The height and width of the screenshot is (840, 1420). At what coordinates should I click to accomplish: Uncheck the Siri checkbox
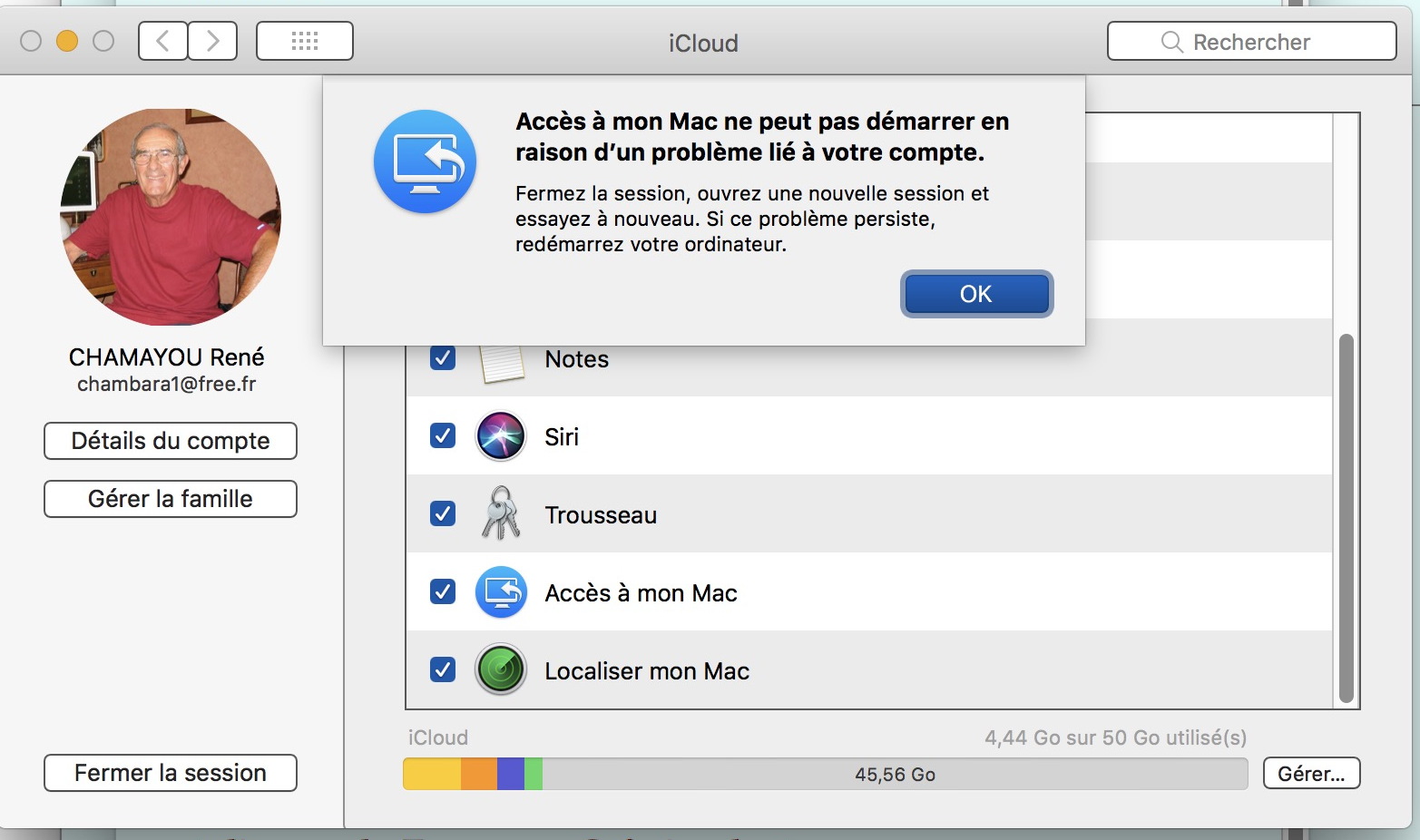(443, 435)
